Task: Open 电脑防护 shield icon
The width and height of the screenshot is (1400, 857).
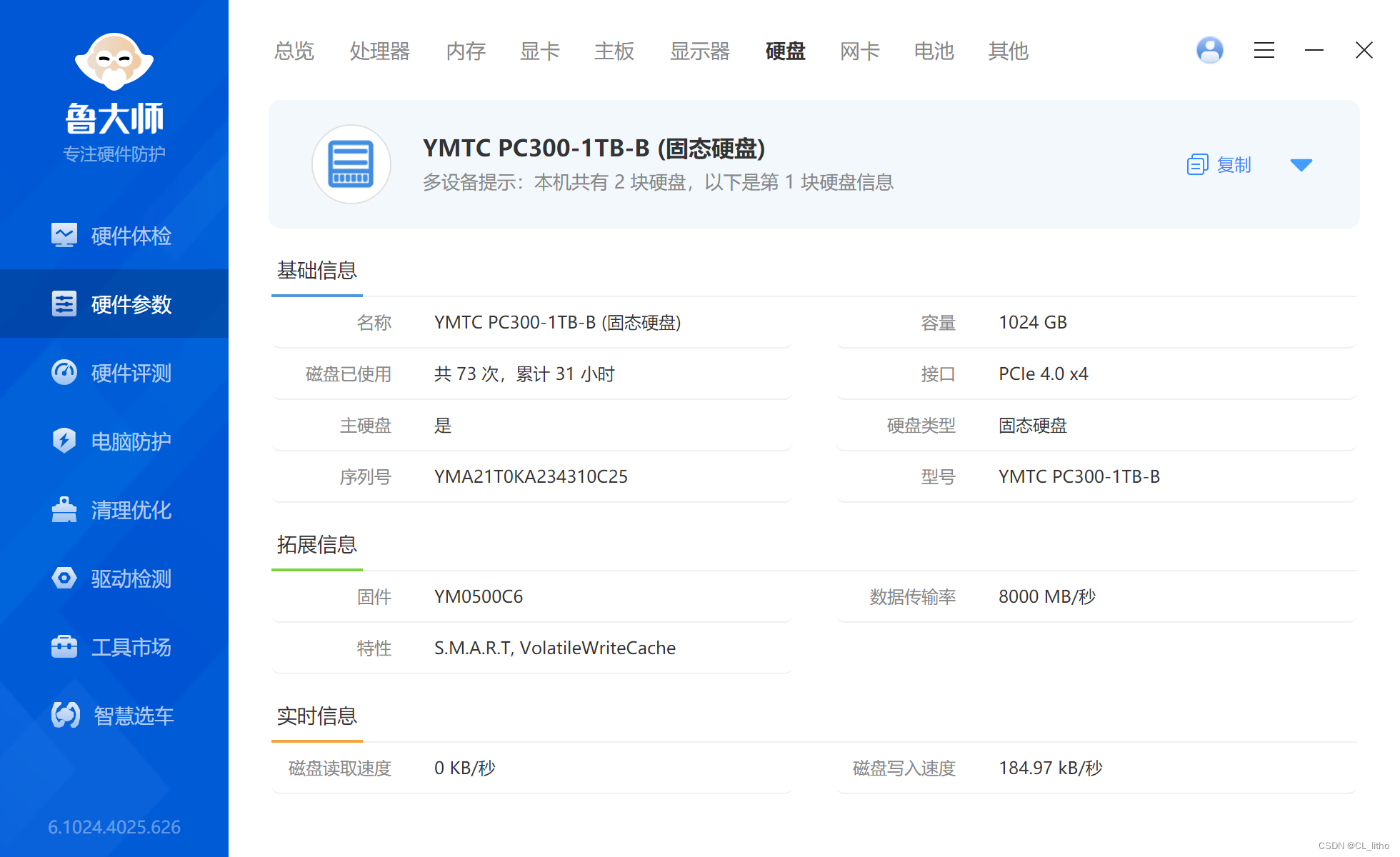Action: click(64, 441)
